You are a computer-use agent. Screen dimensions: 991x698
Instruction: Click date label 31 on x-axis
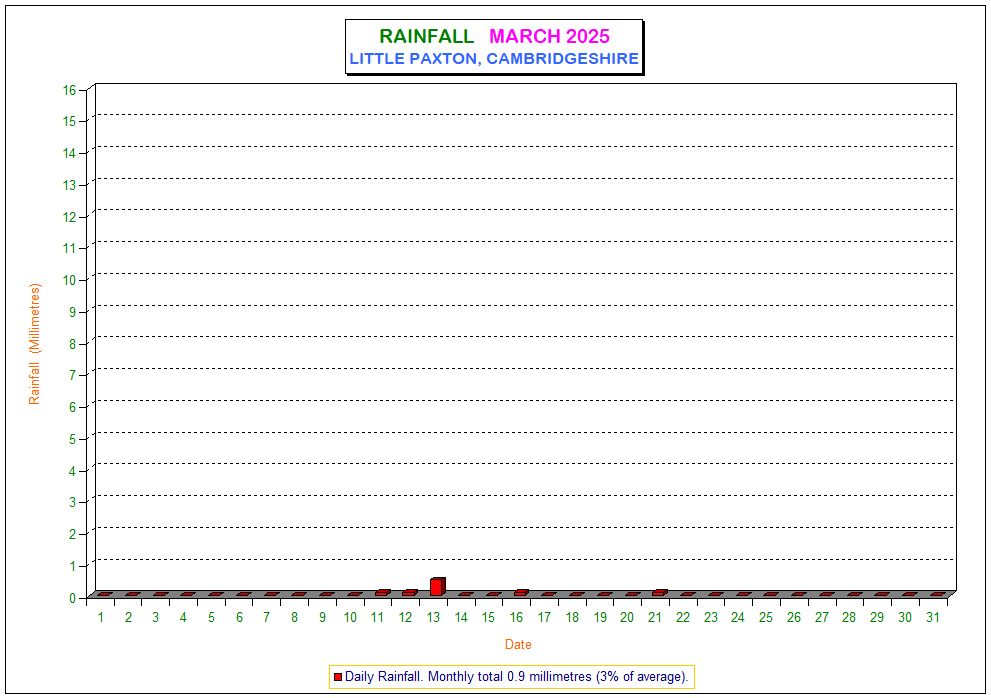tap(932, 618)
